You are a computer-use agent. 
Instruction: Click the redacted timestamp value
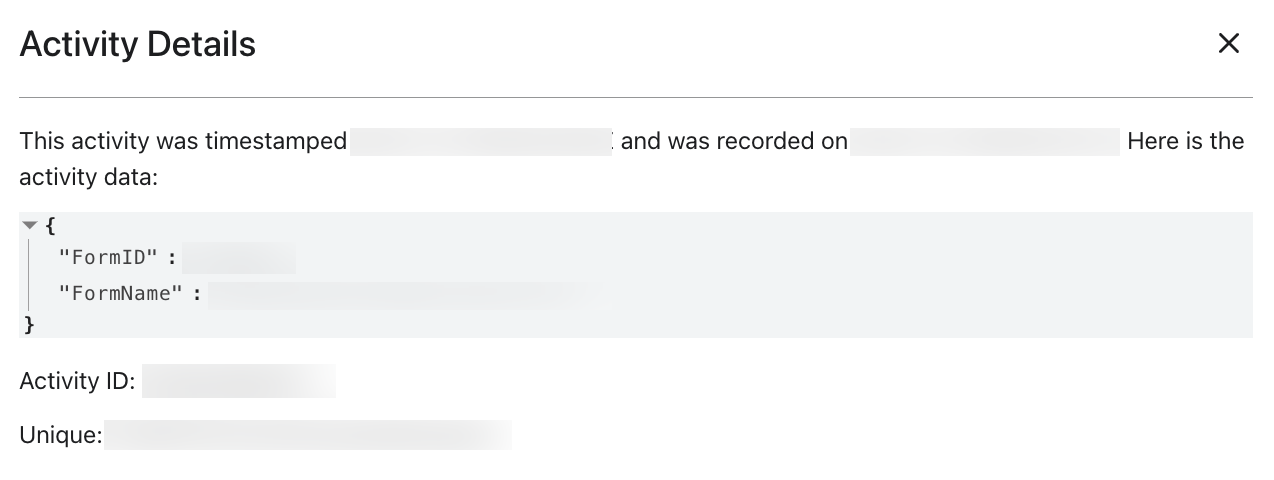point(480,142)
